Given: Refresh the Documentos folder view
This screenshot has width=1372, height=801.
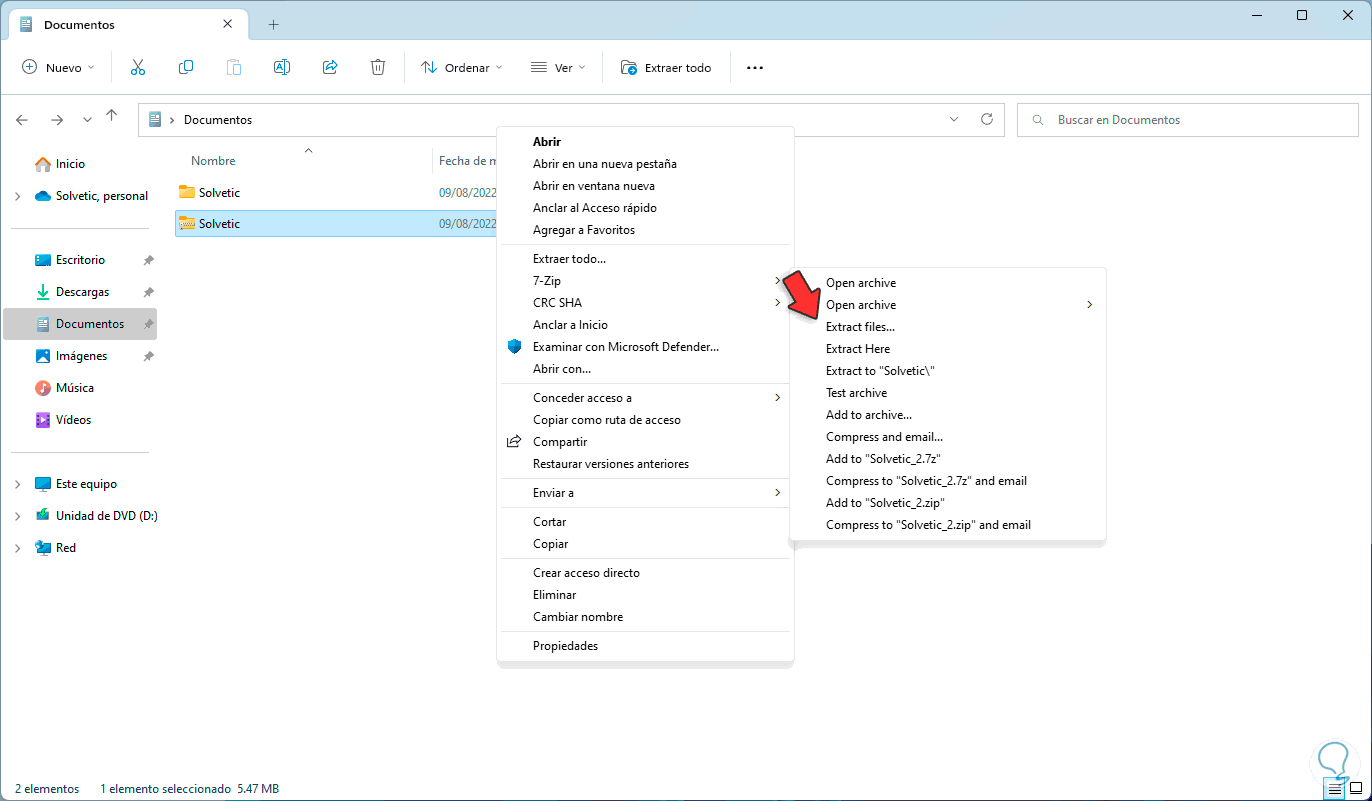Looking at the screenshot, I should pos(987,119).
